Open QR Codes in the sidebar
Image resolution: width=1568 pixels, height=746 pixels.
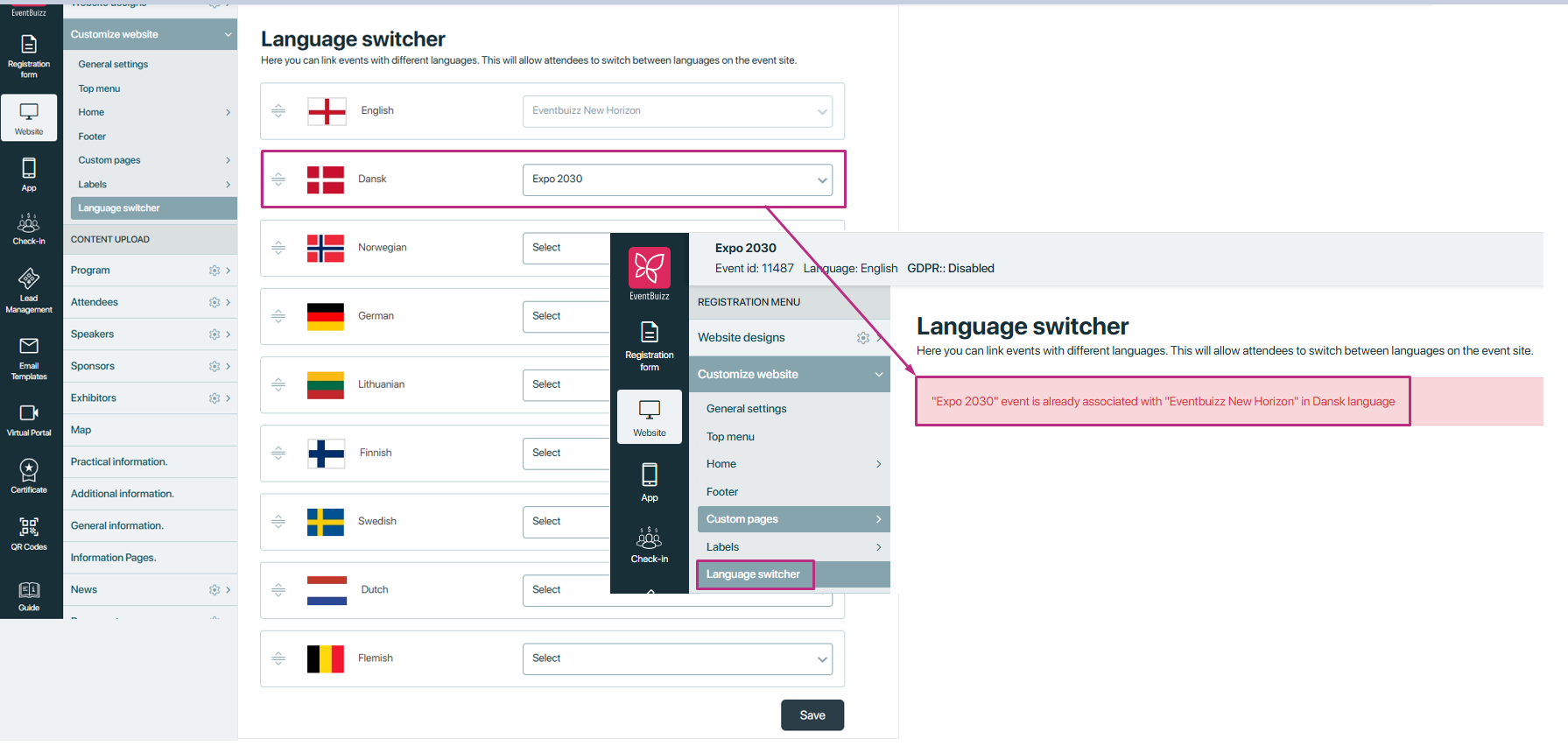click(29, 533)
